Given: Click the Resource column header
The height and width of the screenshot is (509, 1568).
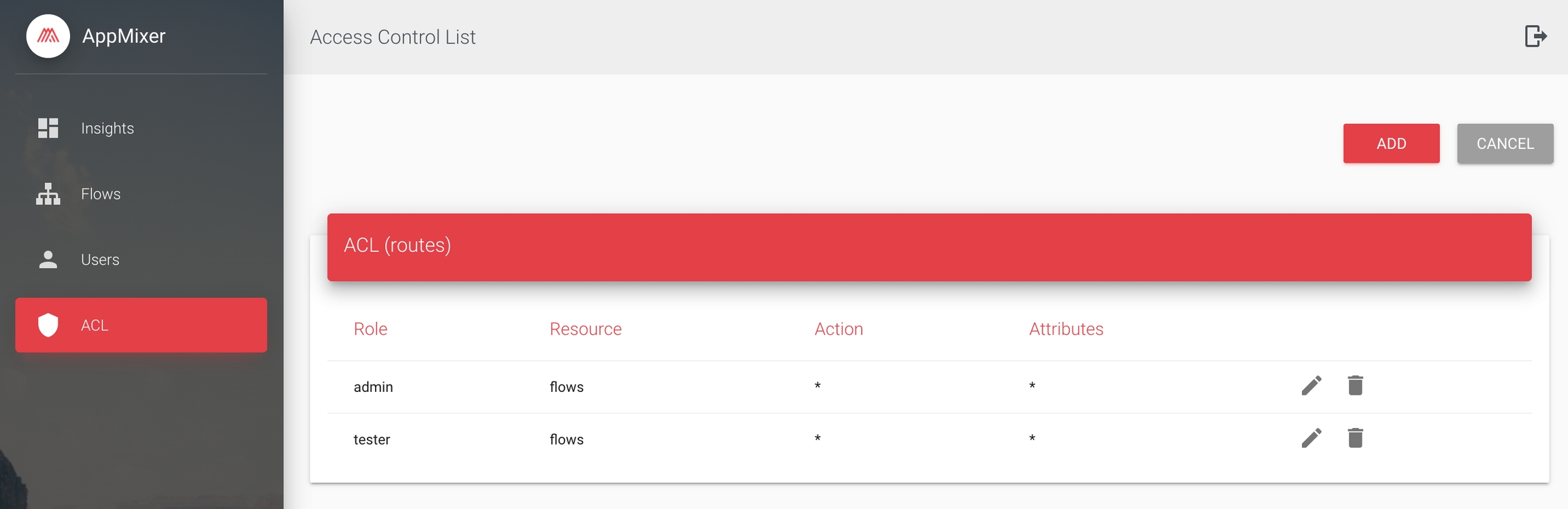Looking at the screenshot, I should (x=585, y=329).
